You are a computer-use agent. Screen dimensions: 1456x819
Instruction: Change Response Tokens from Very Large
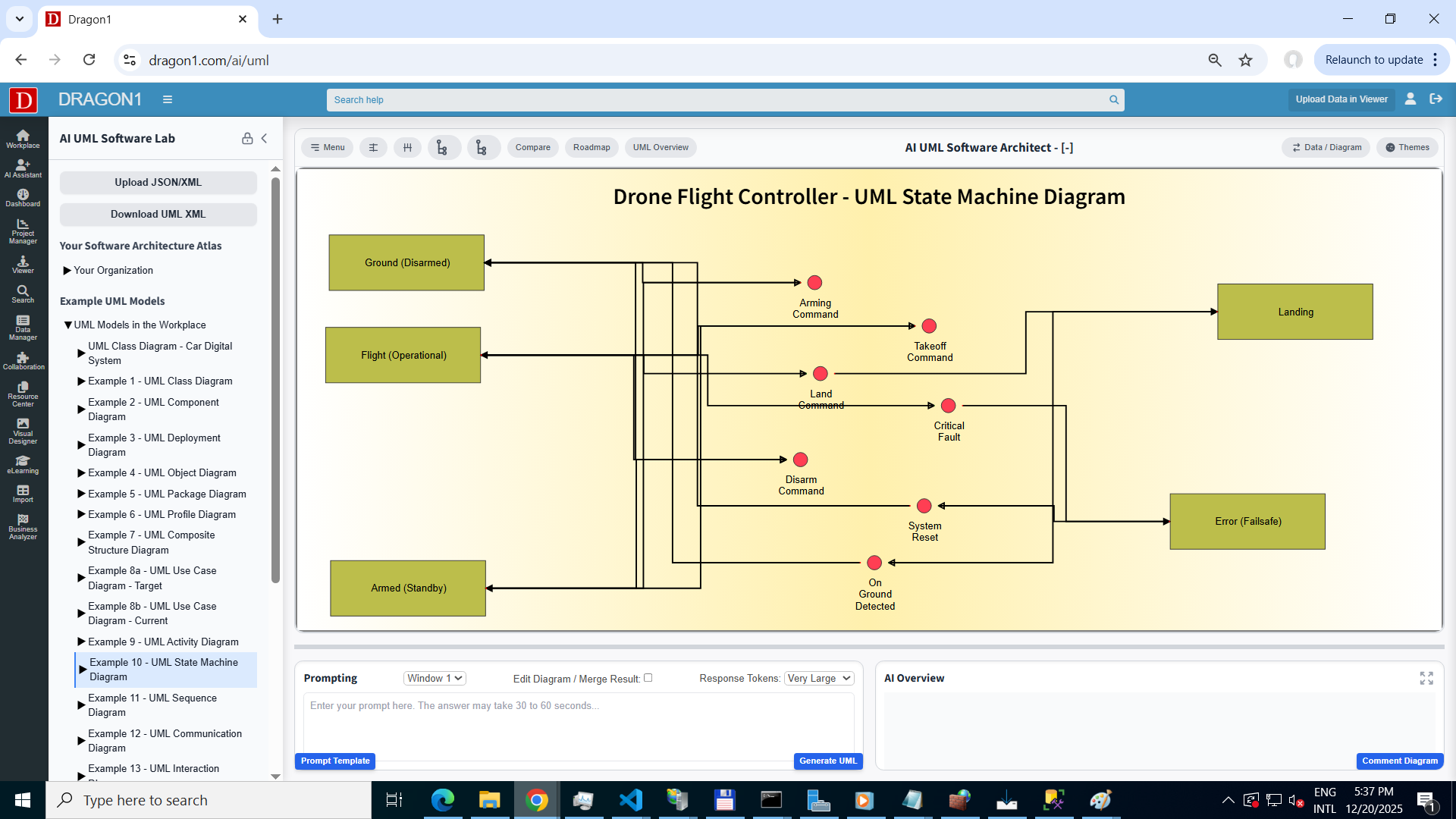click(818, 678)
